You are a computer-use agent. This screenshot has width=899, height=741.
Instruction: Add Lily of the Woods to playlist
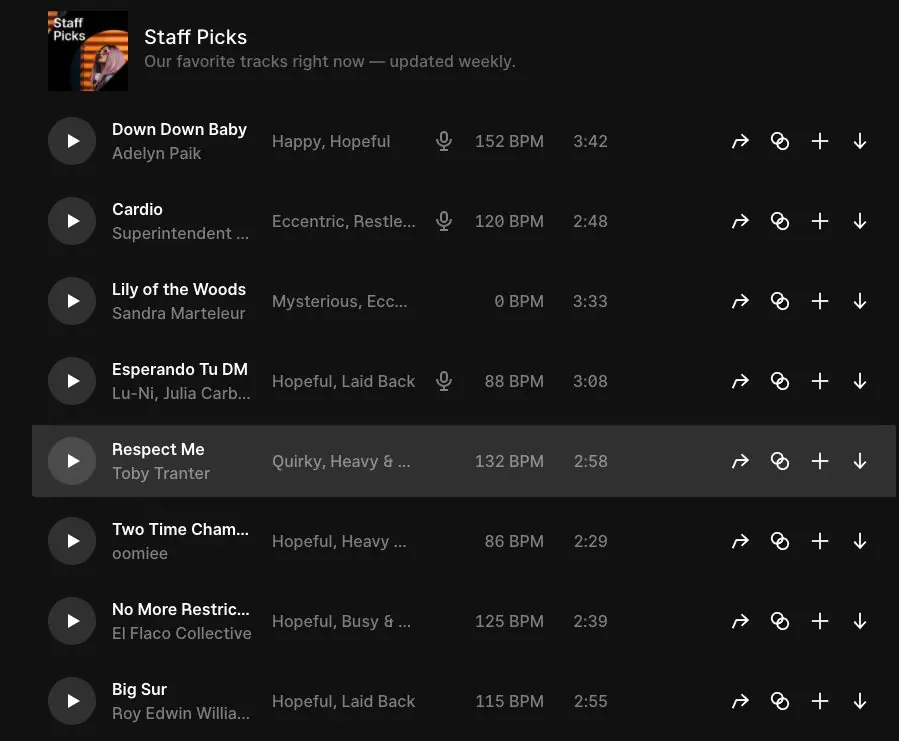pyautogui.click(x=820, y=301)
